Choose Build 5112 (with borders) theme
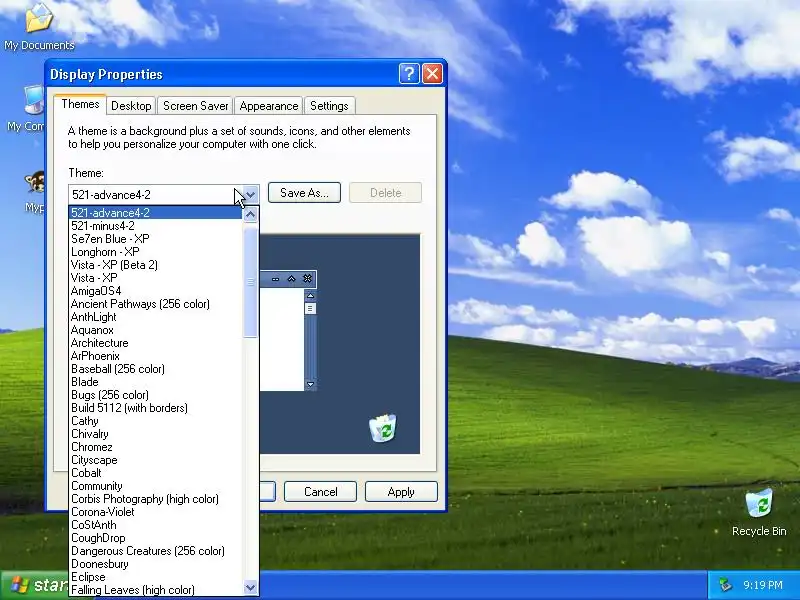 [x=156, y=408]
